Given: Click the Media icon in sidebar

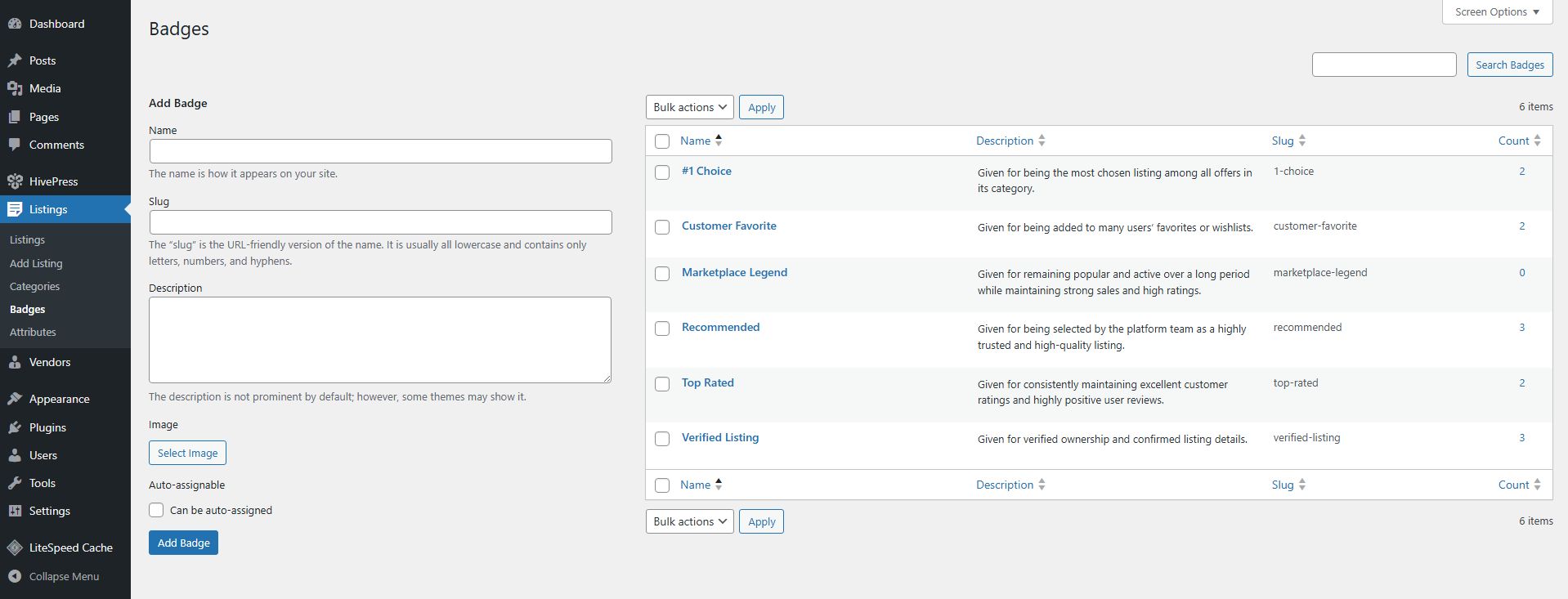Looking at the screenshot, I should click(x=15, y=88).
